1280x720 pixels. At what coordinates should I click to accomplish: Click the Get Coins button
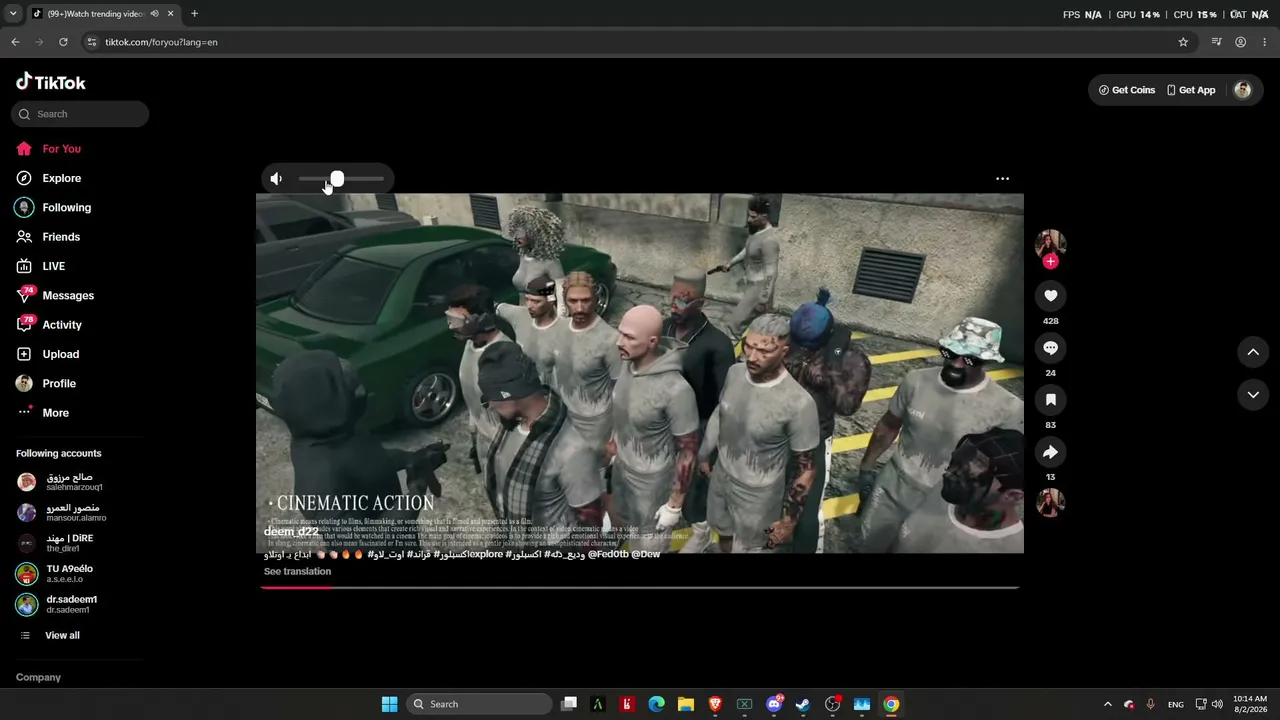pyautogui.click(x=1127, y=90)
